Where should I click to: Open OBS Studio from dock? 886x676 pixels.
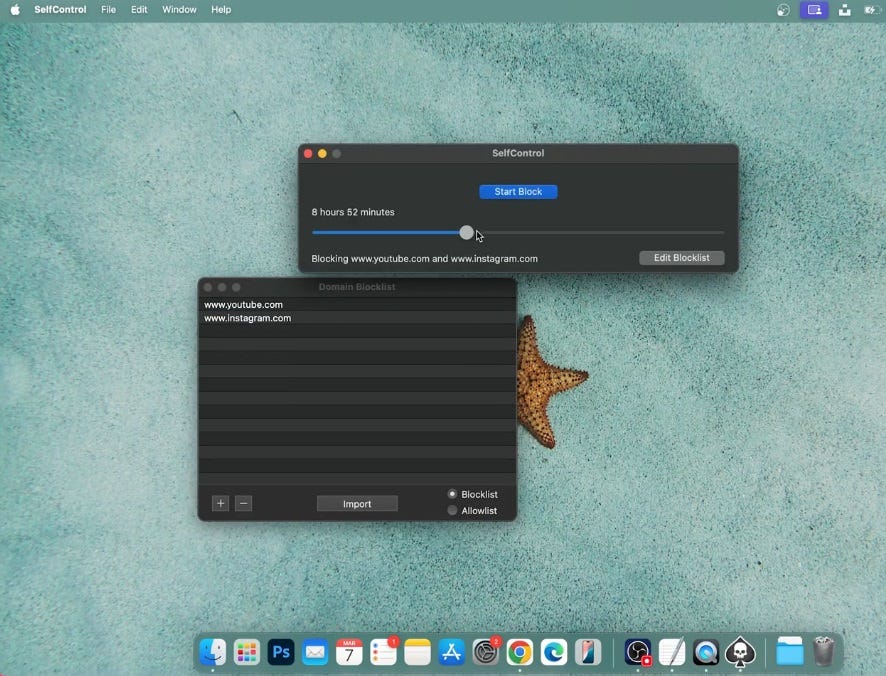point(638,652)
